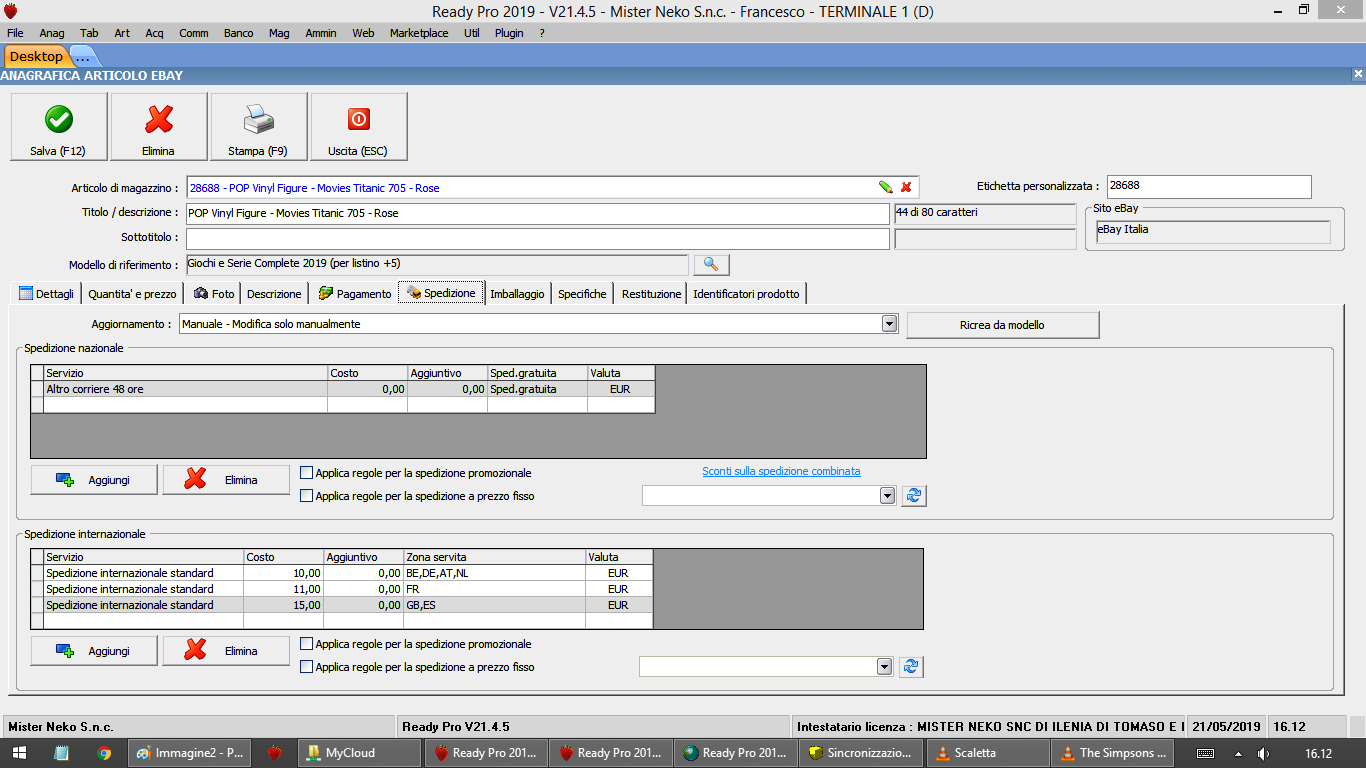Switch to the Quantita' e prezzo tab
The image size is (1366, 768).
coord(132,293)
